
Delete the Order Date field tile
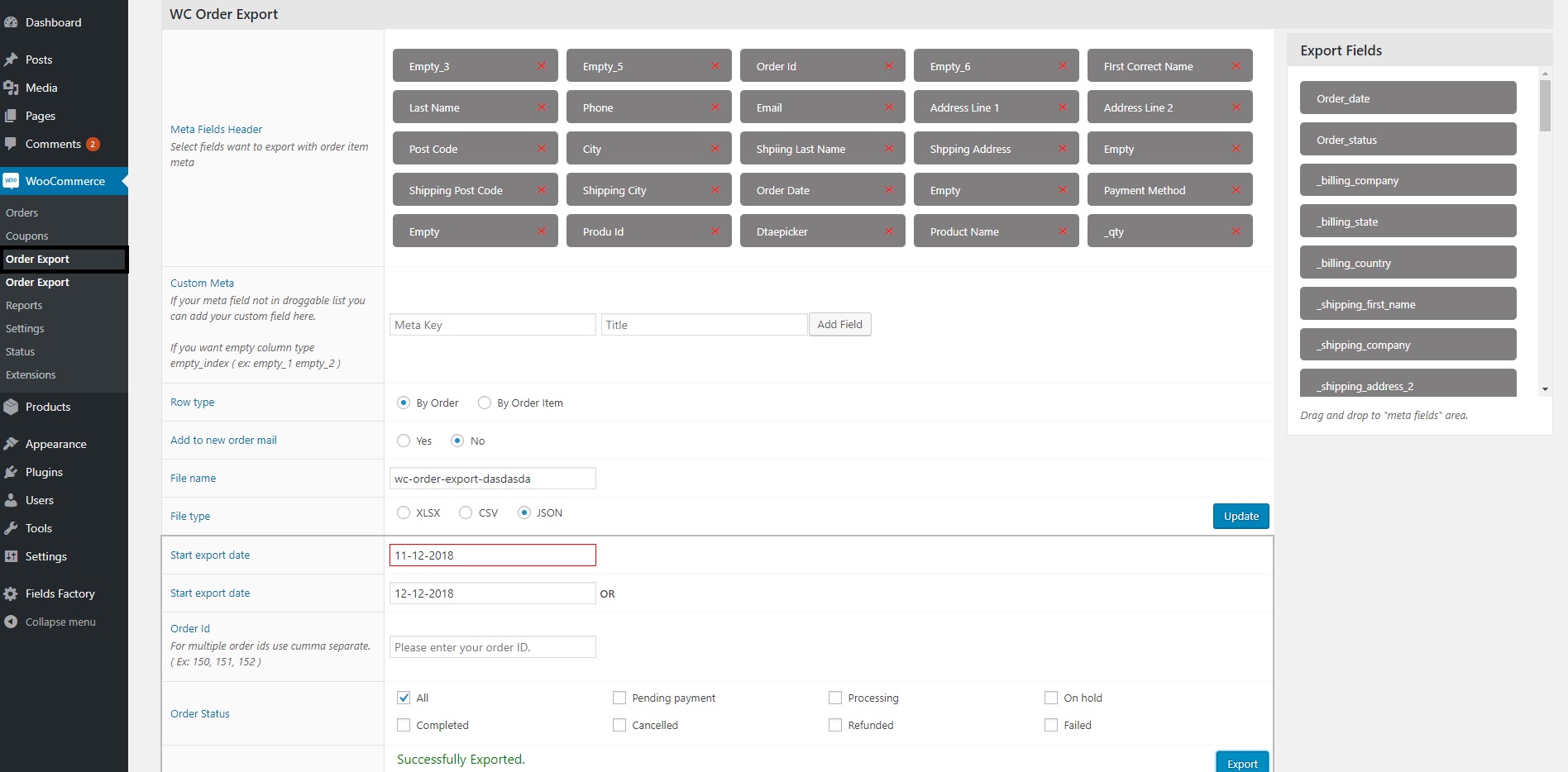click(889, 190)
